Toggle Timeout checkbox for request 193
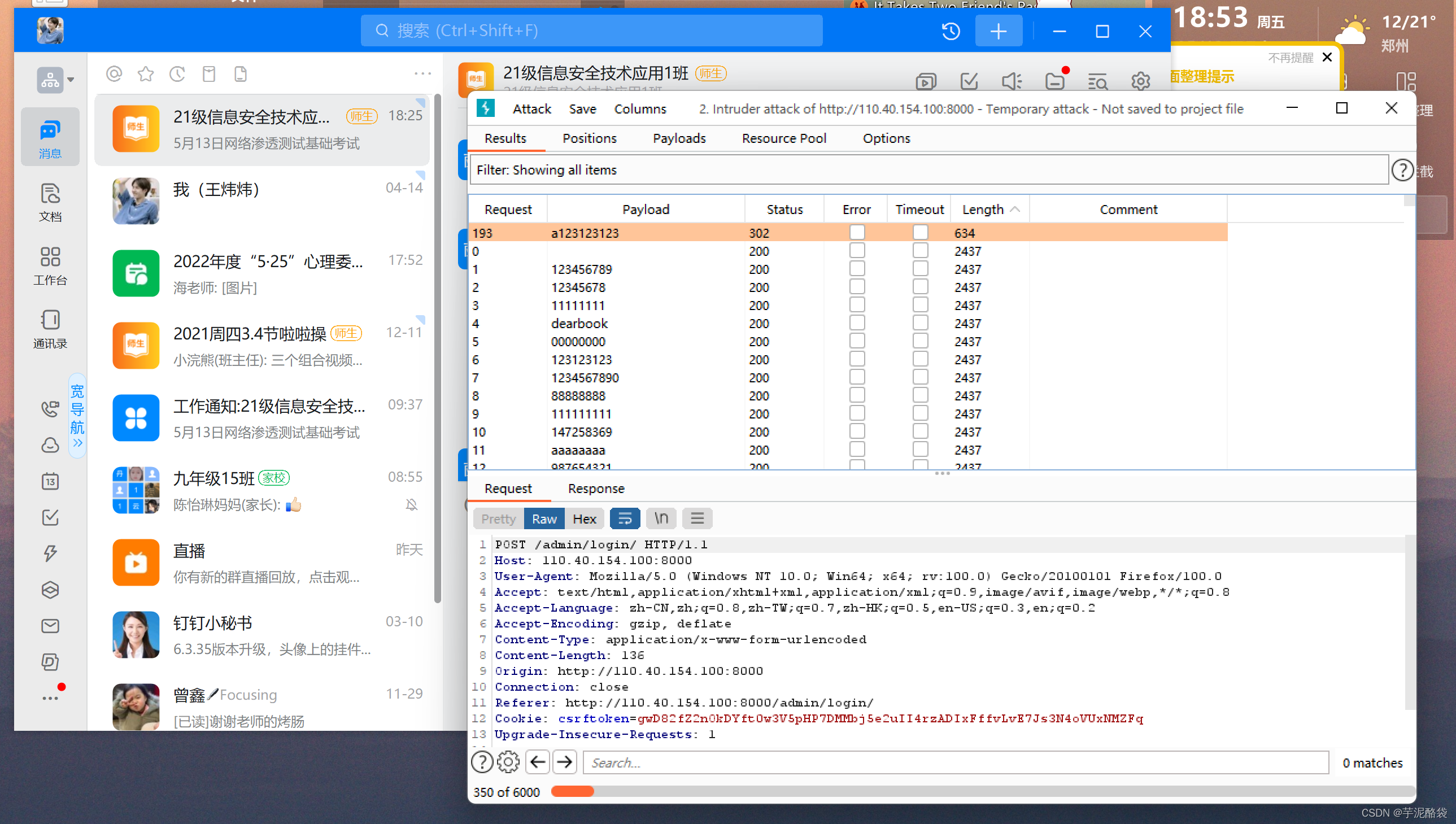 (x=920, y=233)
